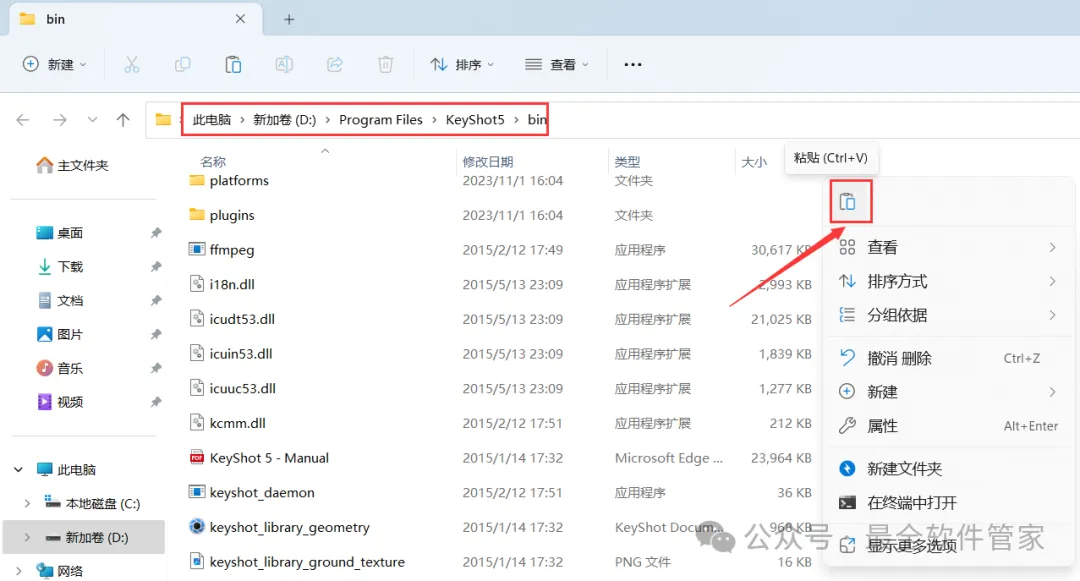Select 属性 in context menu
This screenshot has height=581, width=1080.
click(x=948, y=425)
